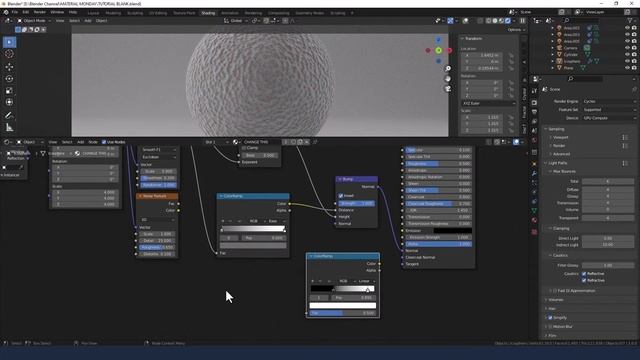Toggle the camera view icon in viewport

pos(448,89)
